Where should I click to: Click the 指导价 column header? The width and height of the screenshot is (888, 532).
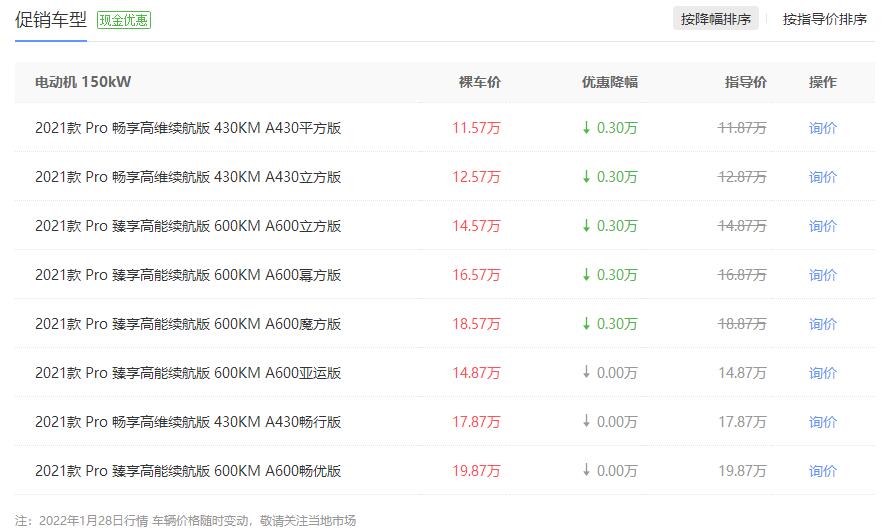(746, 82)
